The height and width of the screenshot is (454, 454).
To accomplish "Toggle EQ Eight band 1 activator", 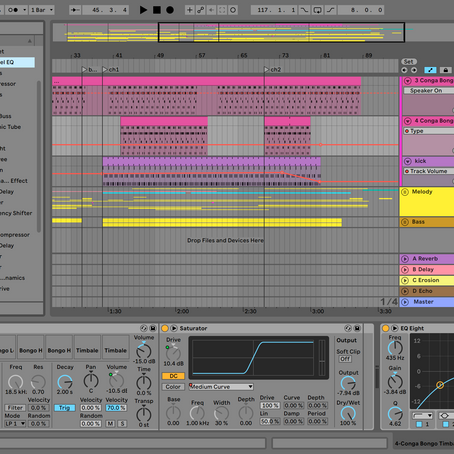I will [419, 424].
